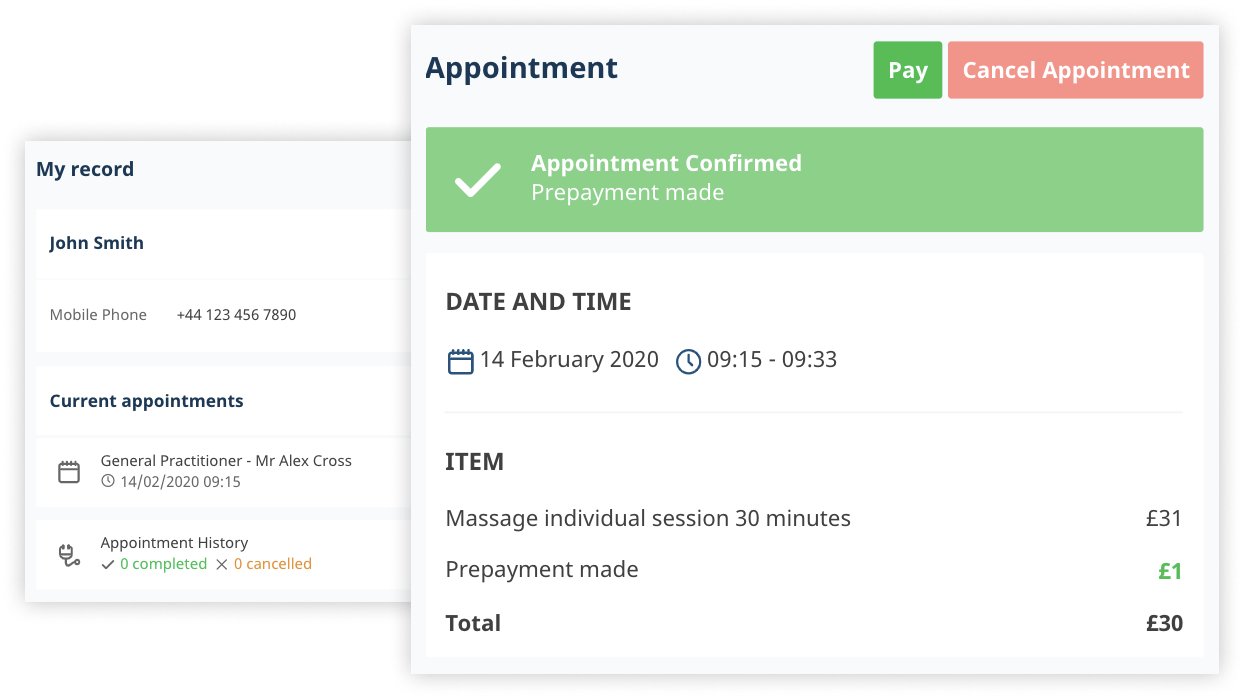This screenshot has height=699, width=1244.
Task: Click the clock icon beside 09:15 - 09:33
Action: tap(688, 361)
